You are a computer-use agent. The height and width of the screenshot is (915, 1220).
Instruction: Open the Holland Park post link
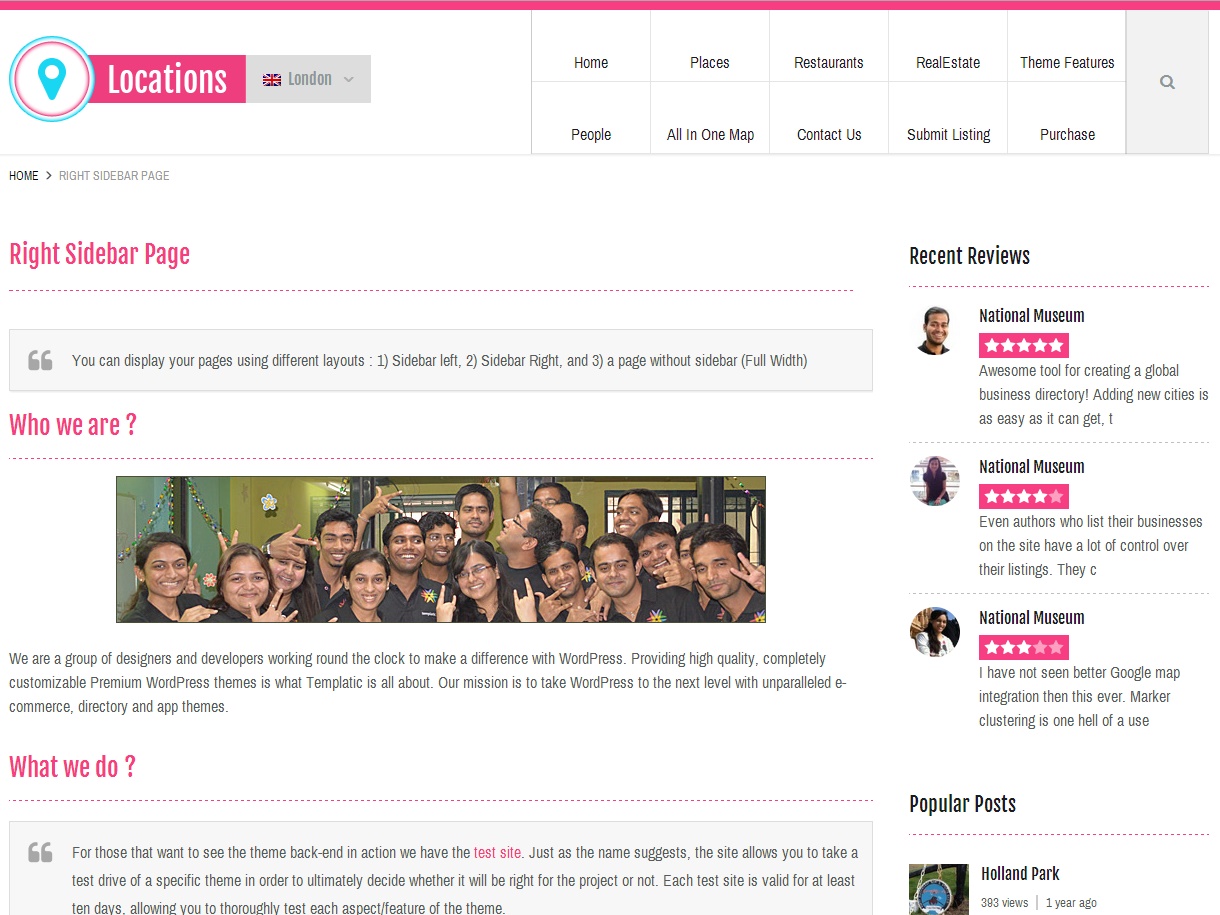[1020, 874]
